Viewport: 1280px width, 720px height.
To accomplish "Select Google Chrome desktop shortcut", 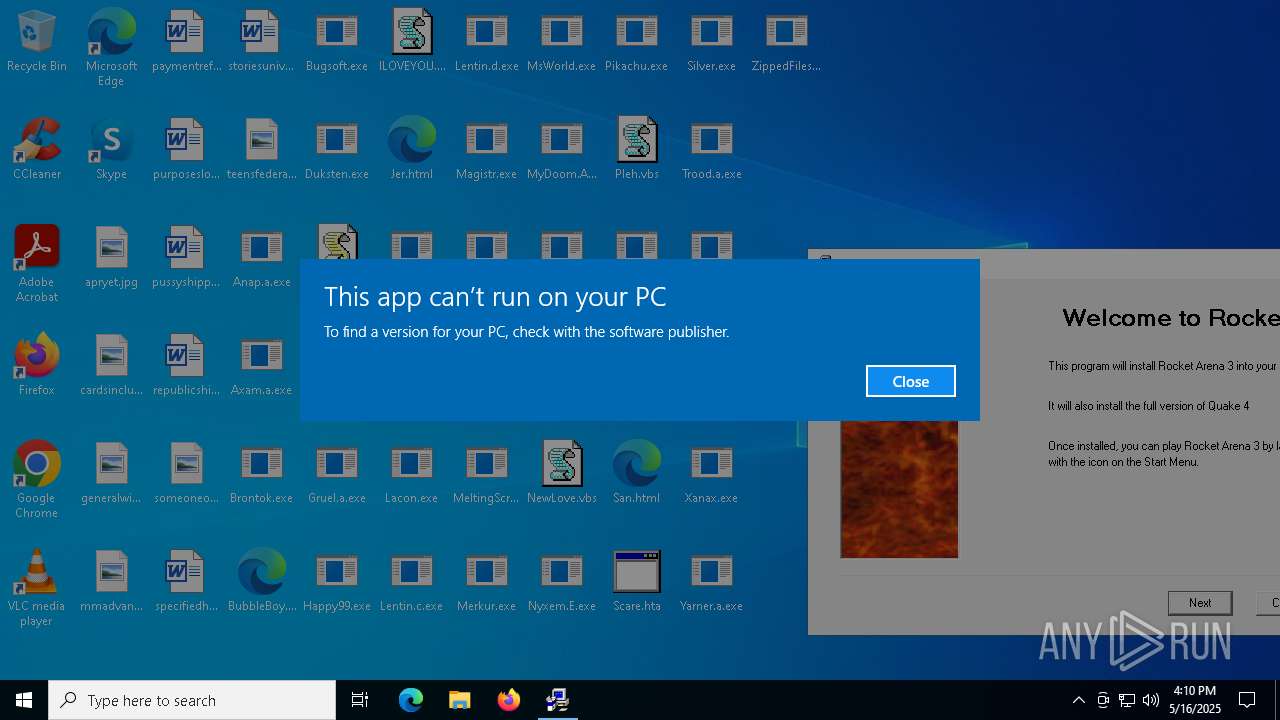I will (37, 479).
